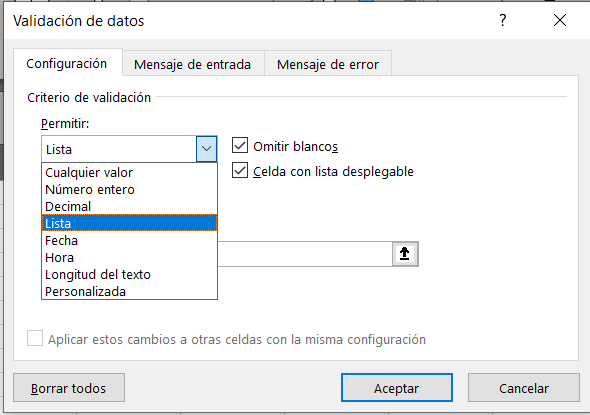Click the help question mark icon
590x415 pixels.
(502, 20)
